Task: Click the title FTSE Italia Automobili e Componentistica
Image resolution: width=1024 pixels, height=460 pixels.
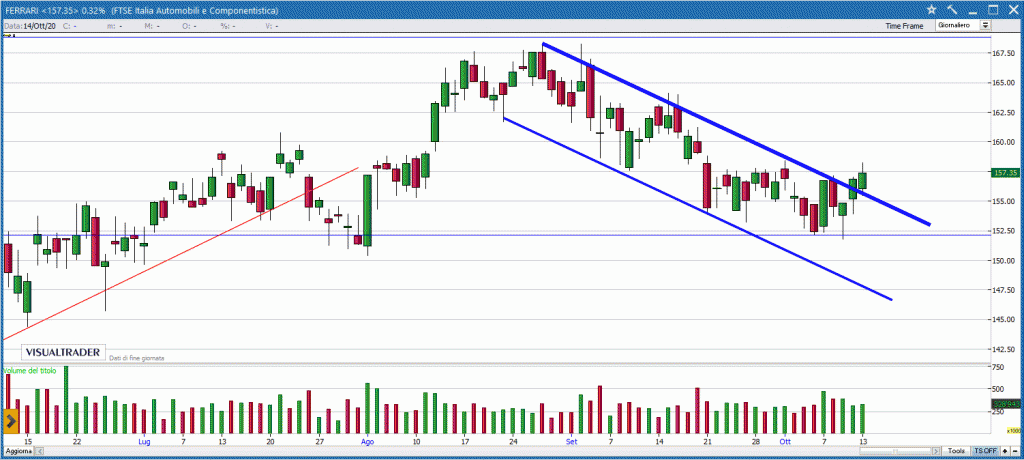Action: 195,11
